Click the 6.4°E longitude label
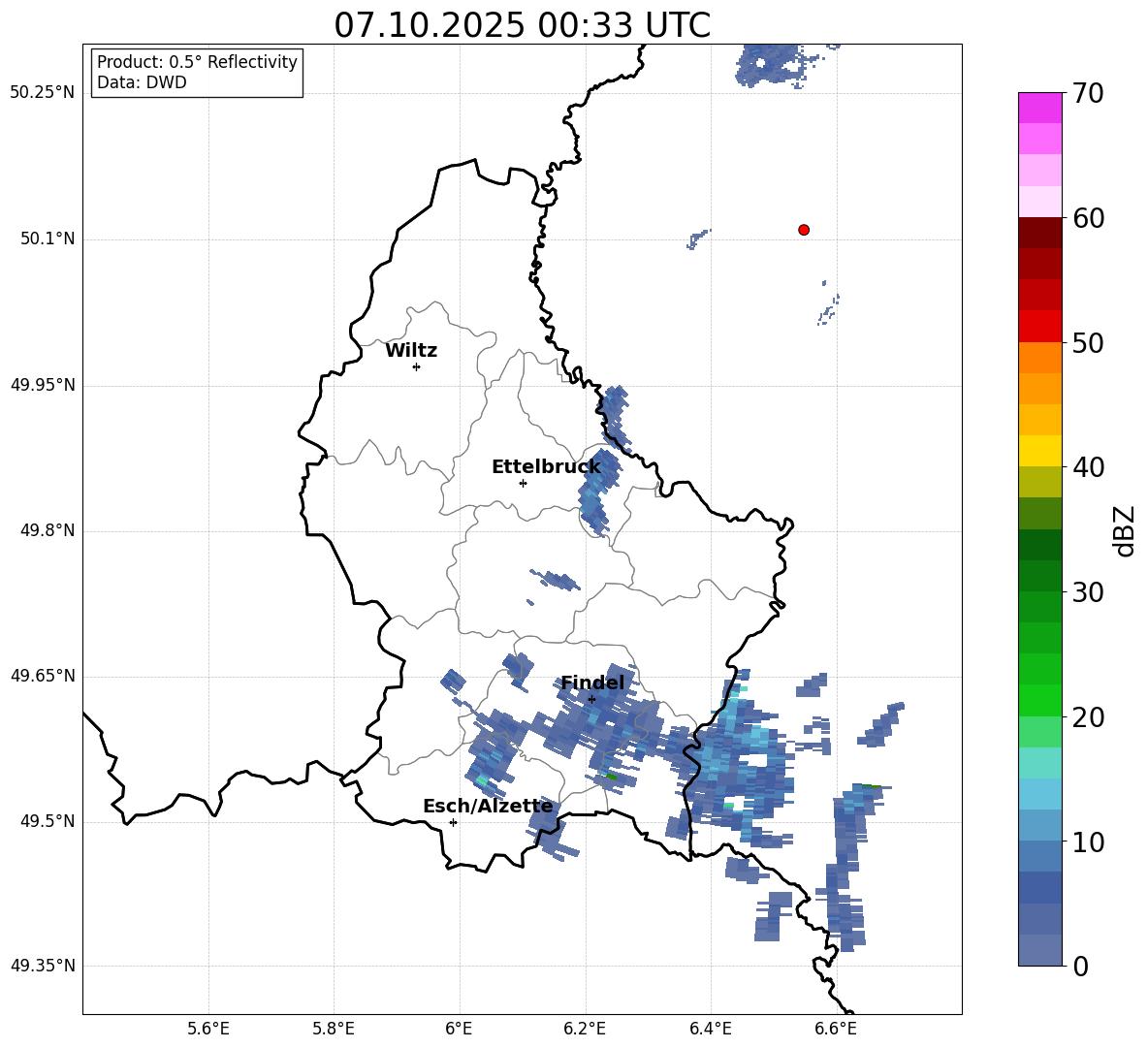This screenshot has height=1048, width=1148. pyautogui.click(x=710, y=1029)
